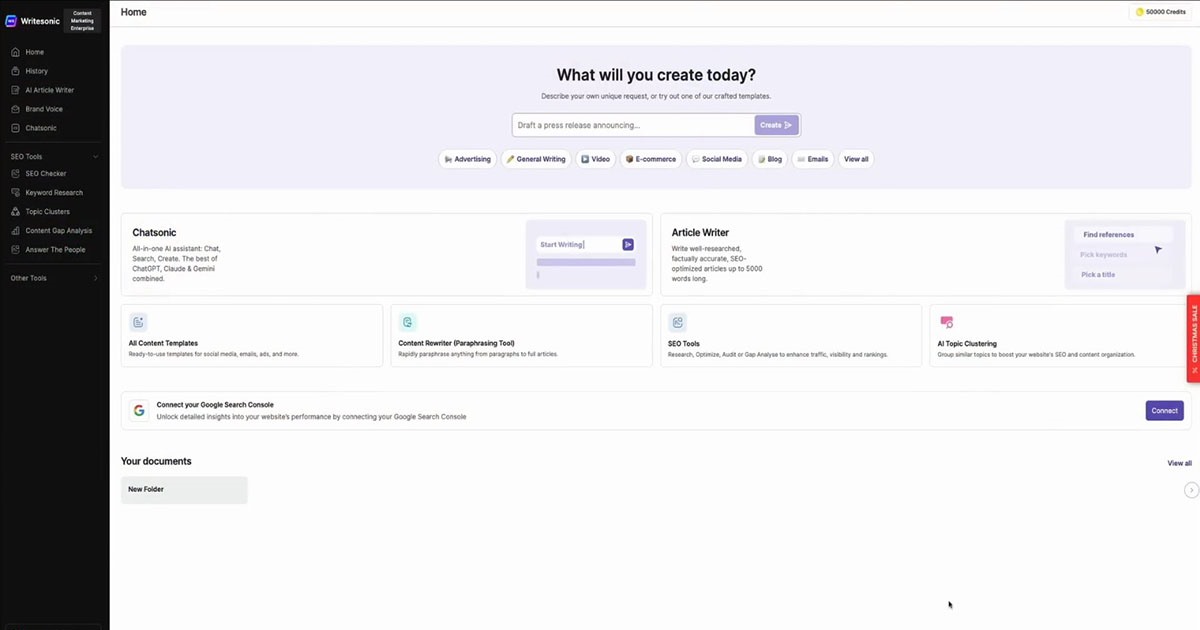Click the Writesonic logo icon

[12, 20]
